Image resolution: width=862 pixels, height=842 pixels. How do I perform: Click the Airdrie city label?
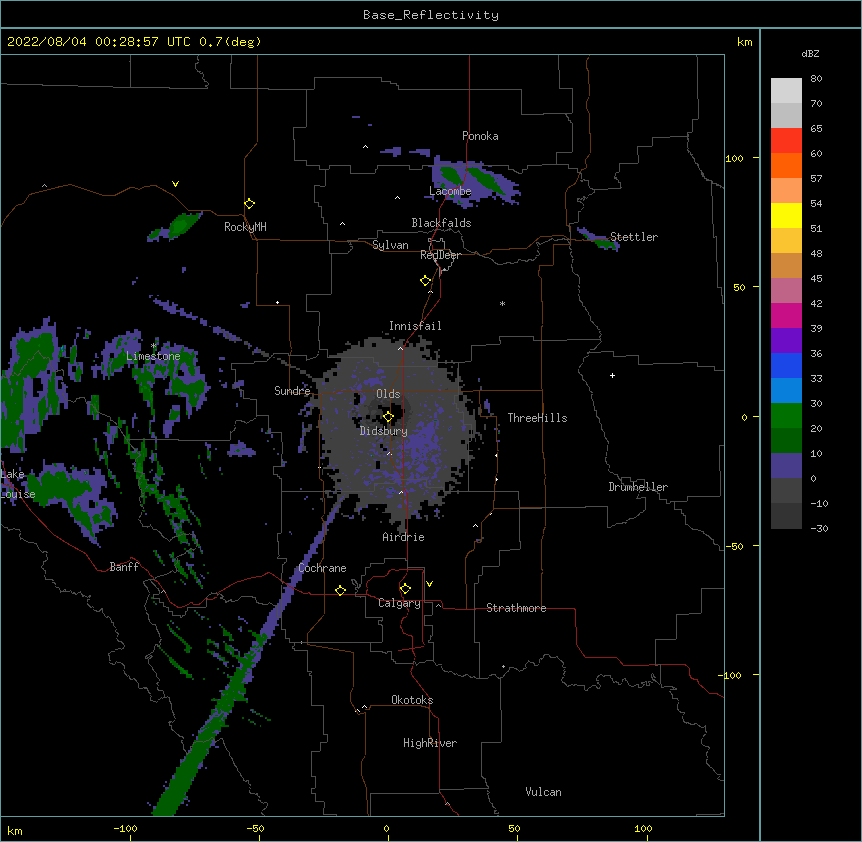click(403, 537)
